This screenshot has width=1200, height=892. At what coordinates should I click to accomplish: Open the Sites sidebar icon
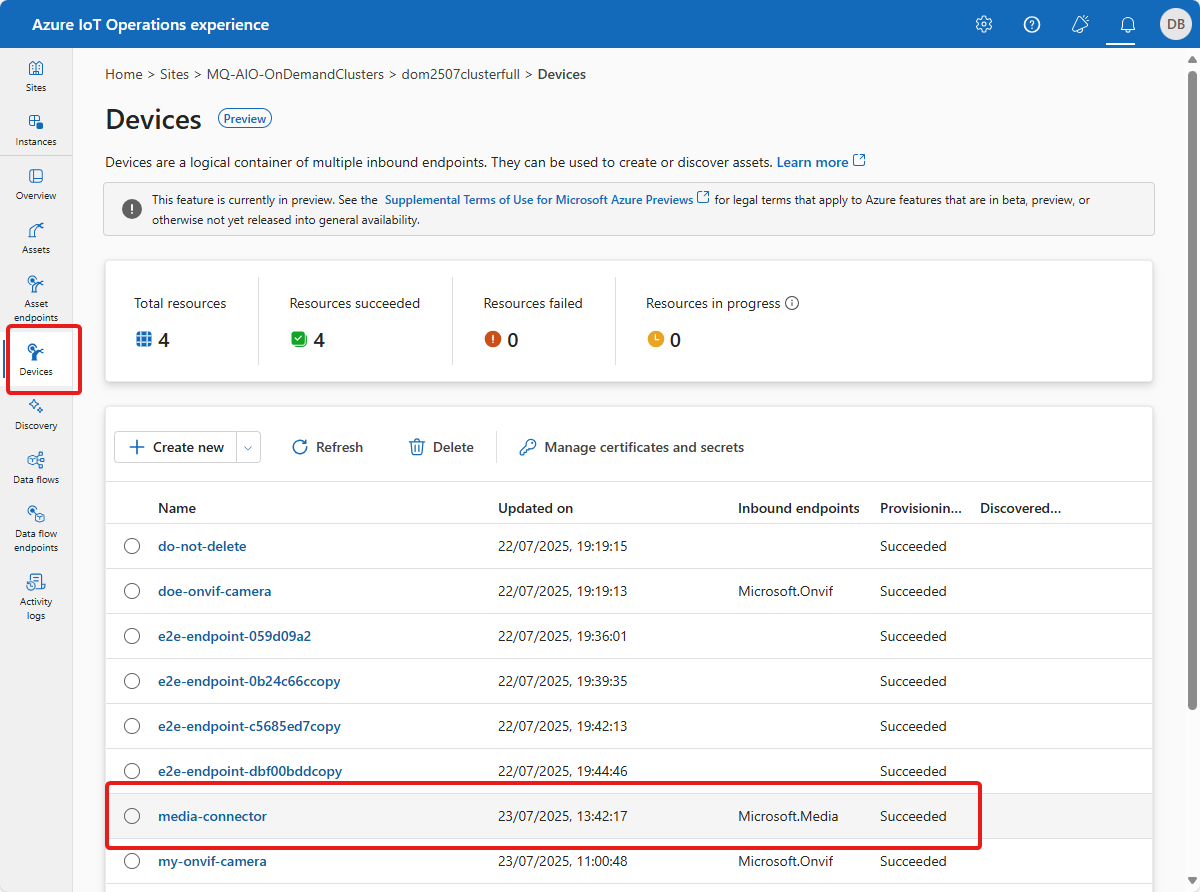point(36,76)
